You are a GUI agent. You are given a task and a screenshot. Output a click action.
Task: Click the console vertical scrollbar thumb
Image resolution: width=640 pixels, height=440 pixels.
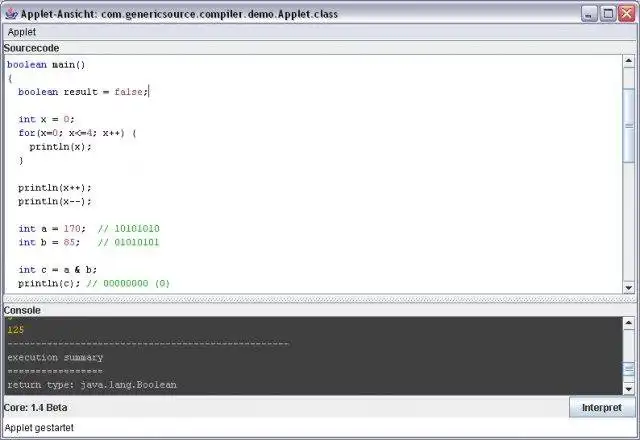629,370
